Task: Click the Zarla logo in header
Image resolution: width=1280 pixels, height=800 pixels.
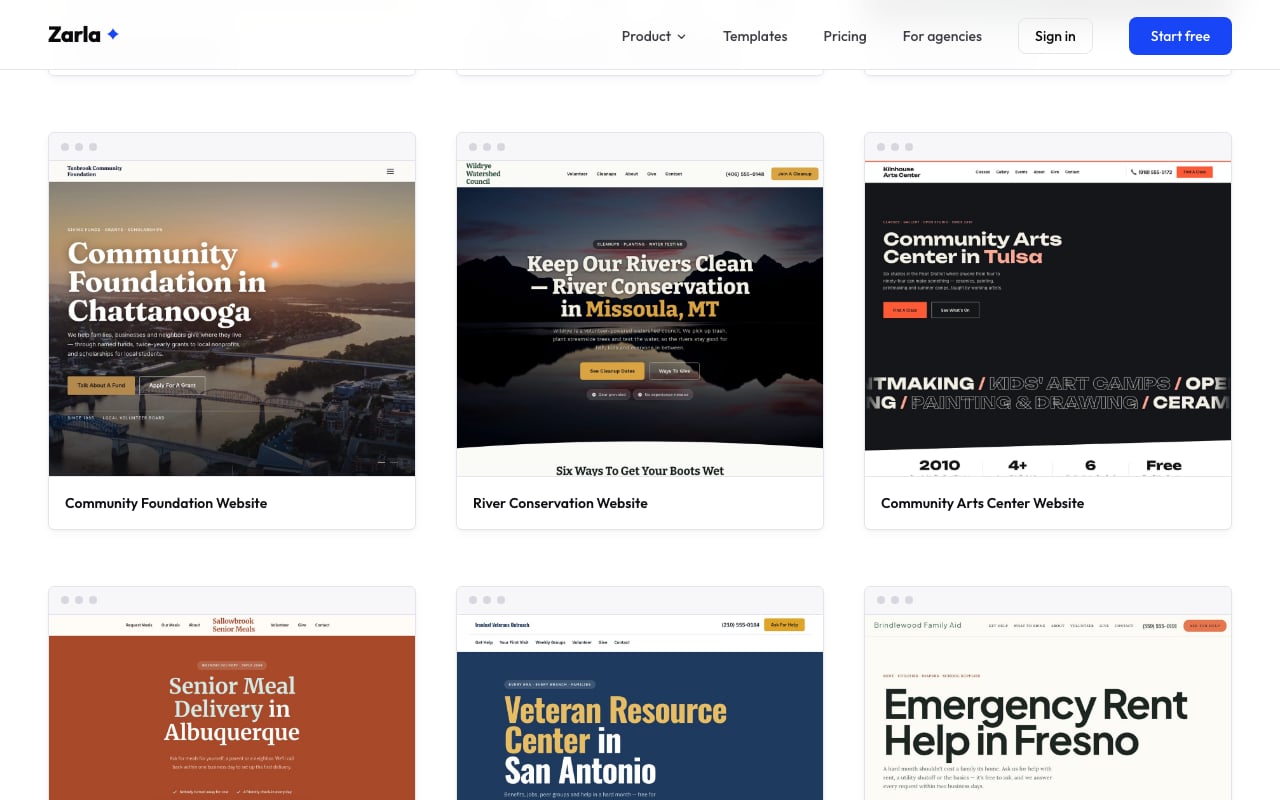Action: click(x=84, y=35)
